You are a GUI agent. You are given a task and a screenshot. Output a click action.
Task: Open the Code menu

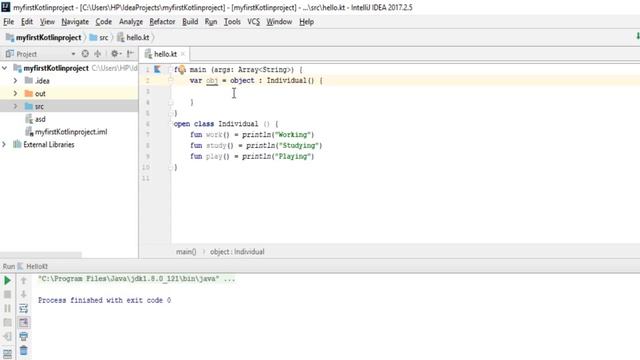(104, 22)
